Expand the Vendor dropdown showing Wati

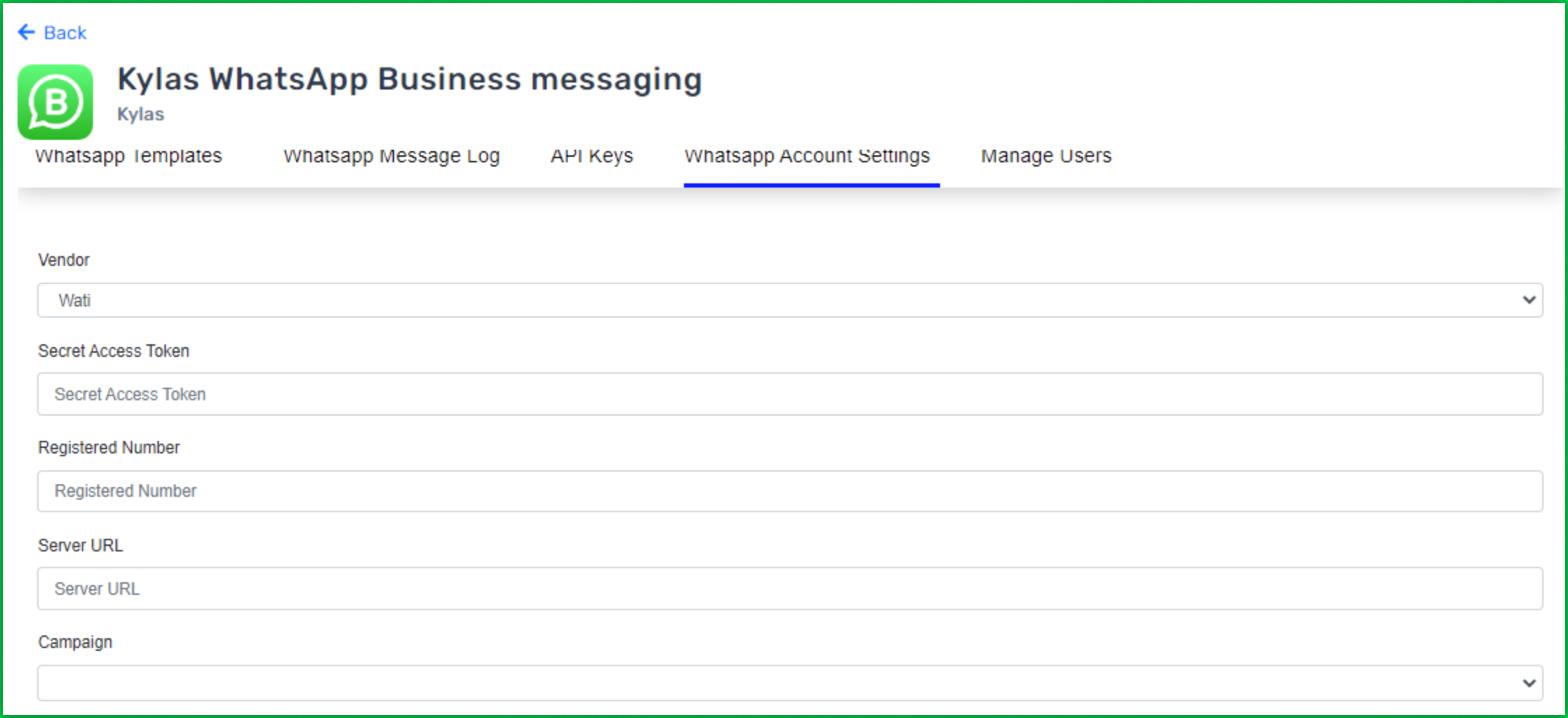tap(790, 300)
